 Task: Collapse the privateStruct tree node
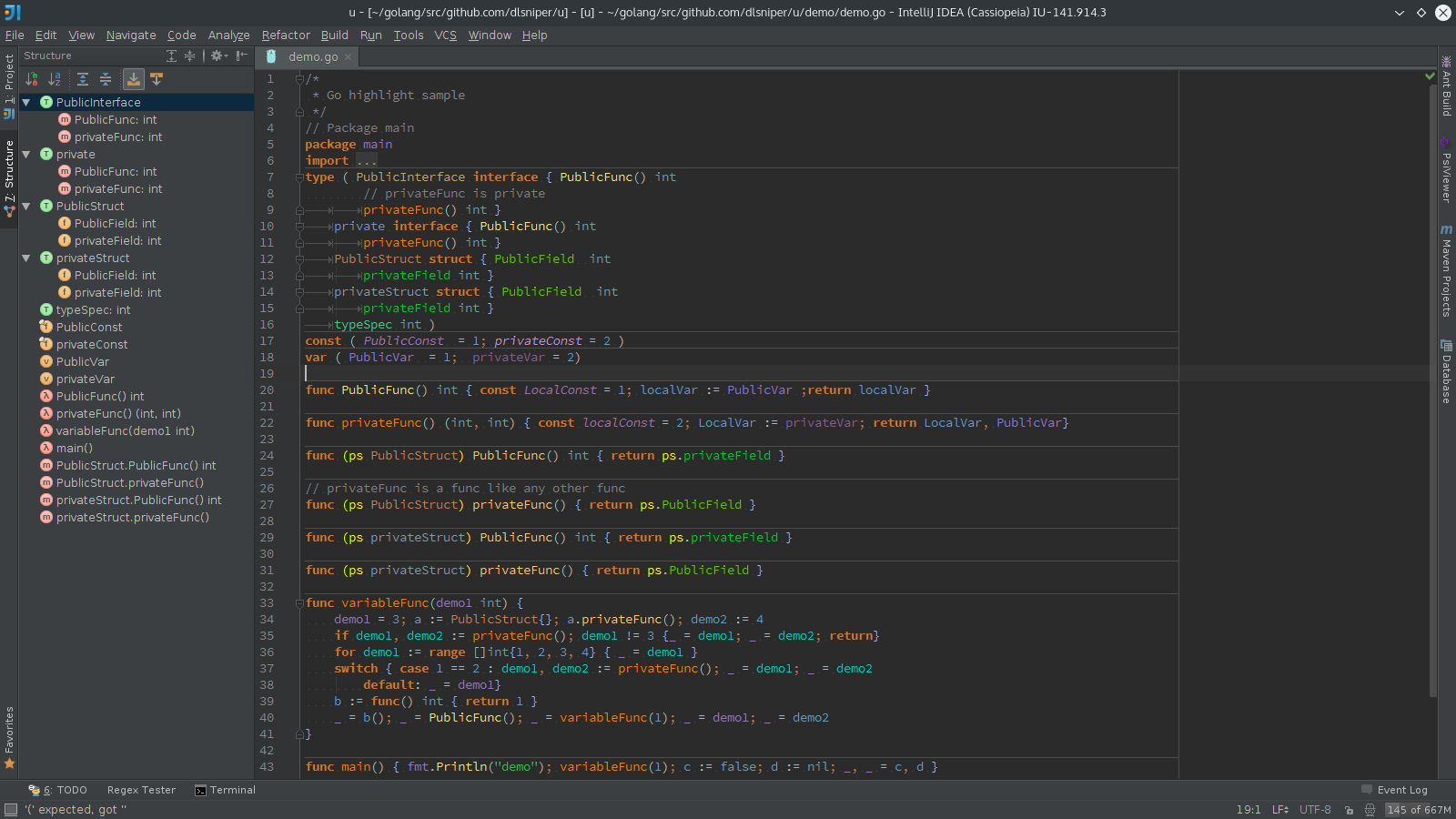pos(25,258)
